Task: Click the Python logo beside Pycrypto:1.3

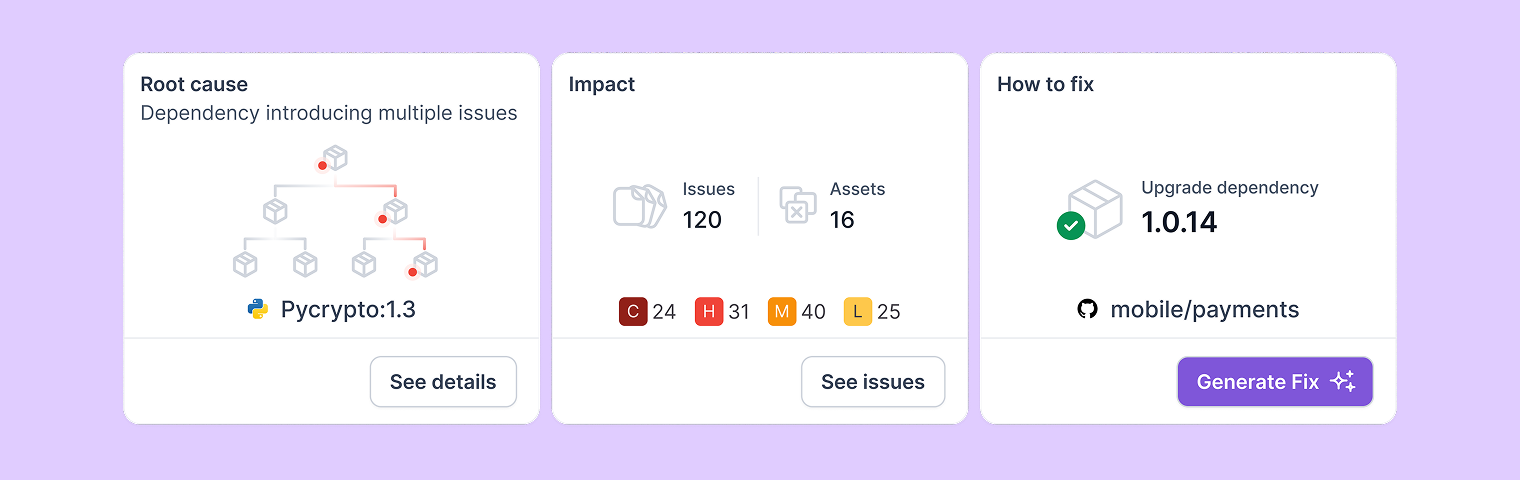Action: pos(258,310)
